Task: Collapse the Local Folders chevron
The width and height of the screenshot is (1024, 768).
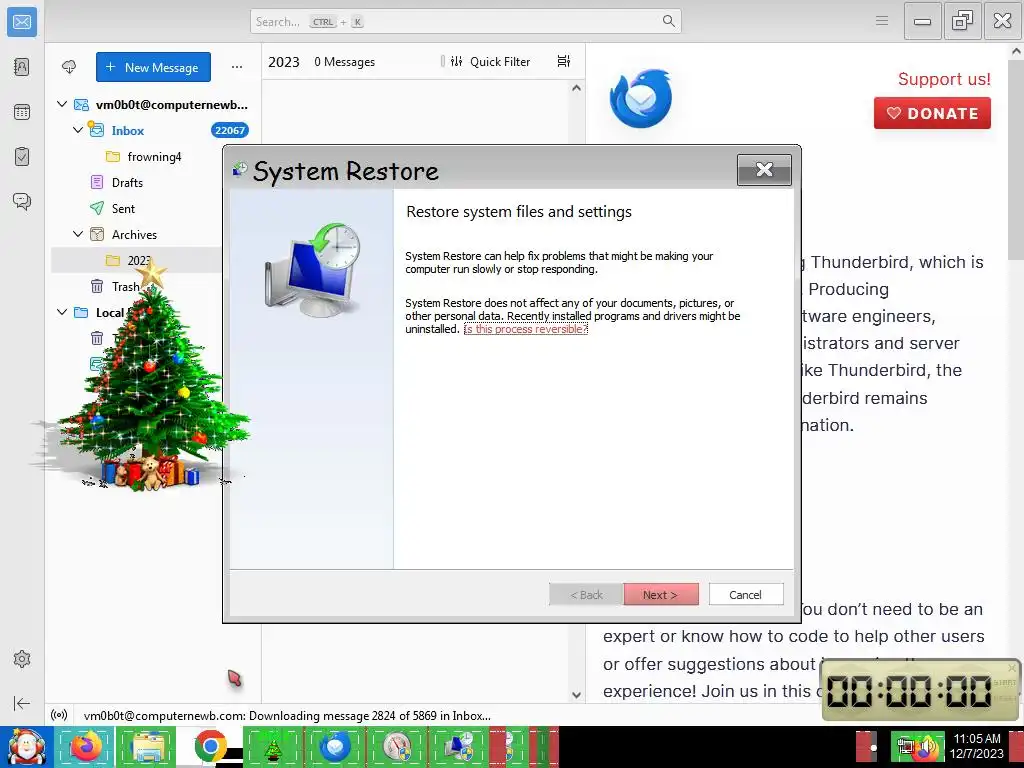Action: [x=62, y=312]
